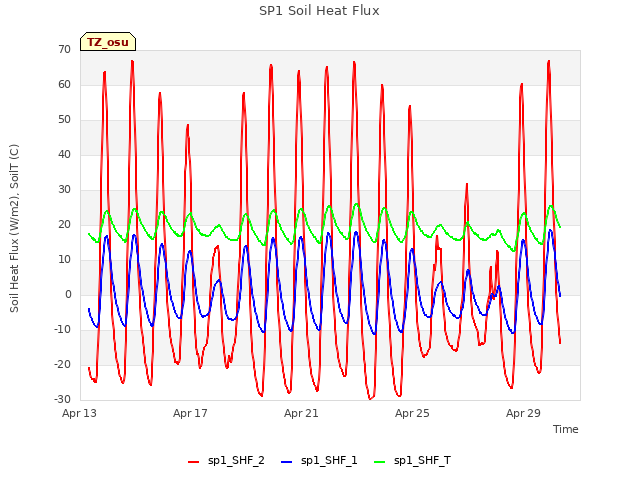The width and height of the screenshot is (640, 480).
Task: Click the Apr 21 x-axis tick label
Action: (x=301, y=413)
